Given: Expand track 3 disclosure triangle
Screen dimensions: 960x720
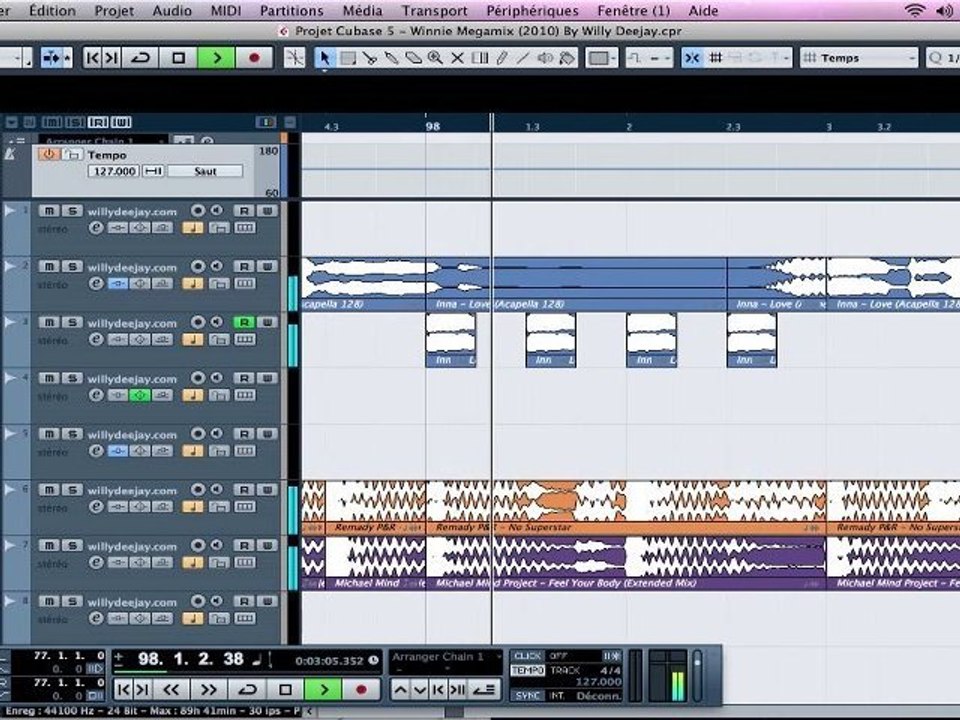Looking at the screenshot, I should coord(10,322).
